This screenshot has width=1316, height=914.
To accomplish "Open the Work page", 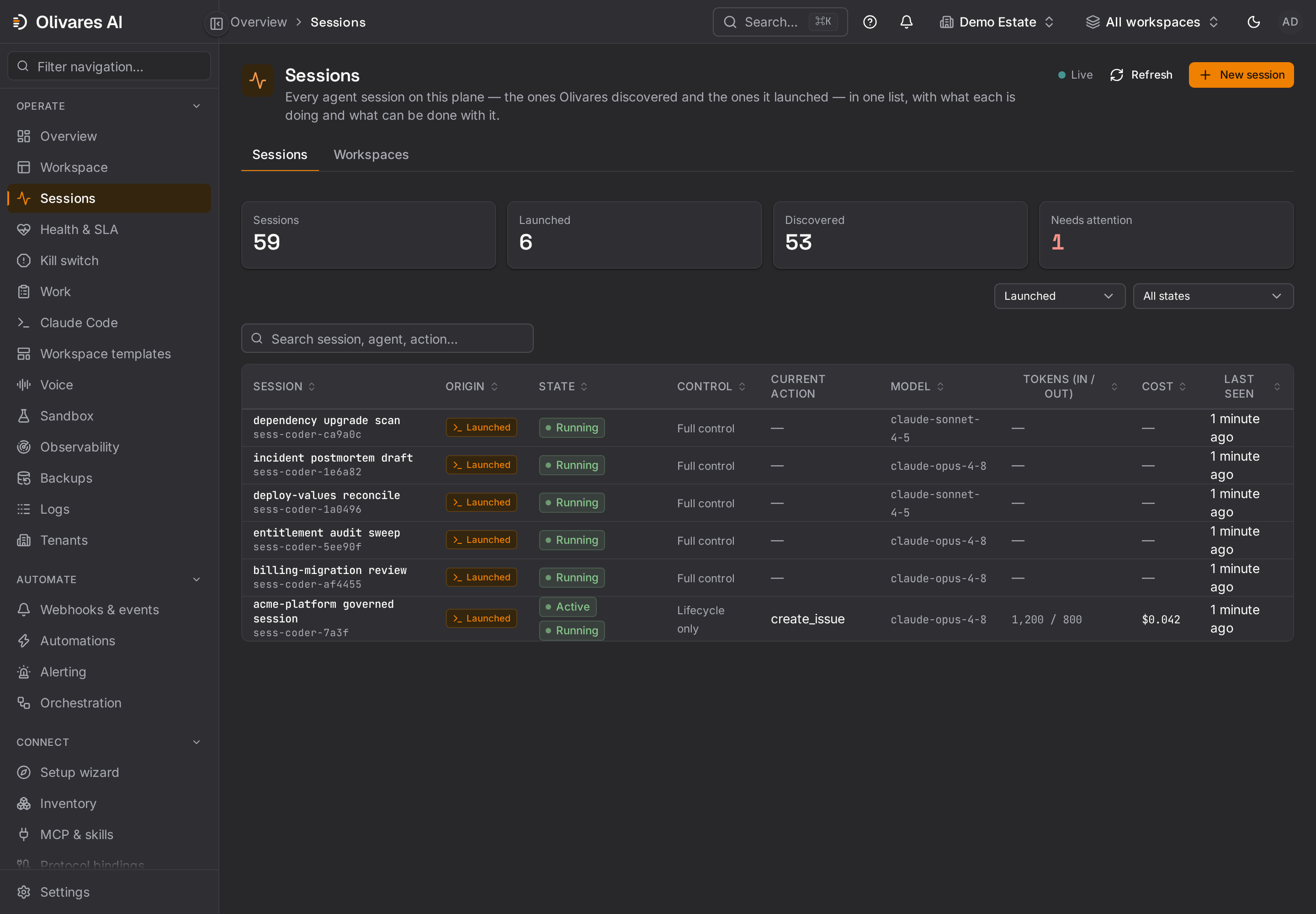I will 109,292.
